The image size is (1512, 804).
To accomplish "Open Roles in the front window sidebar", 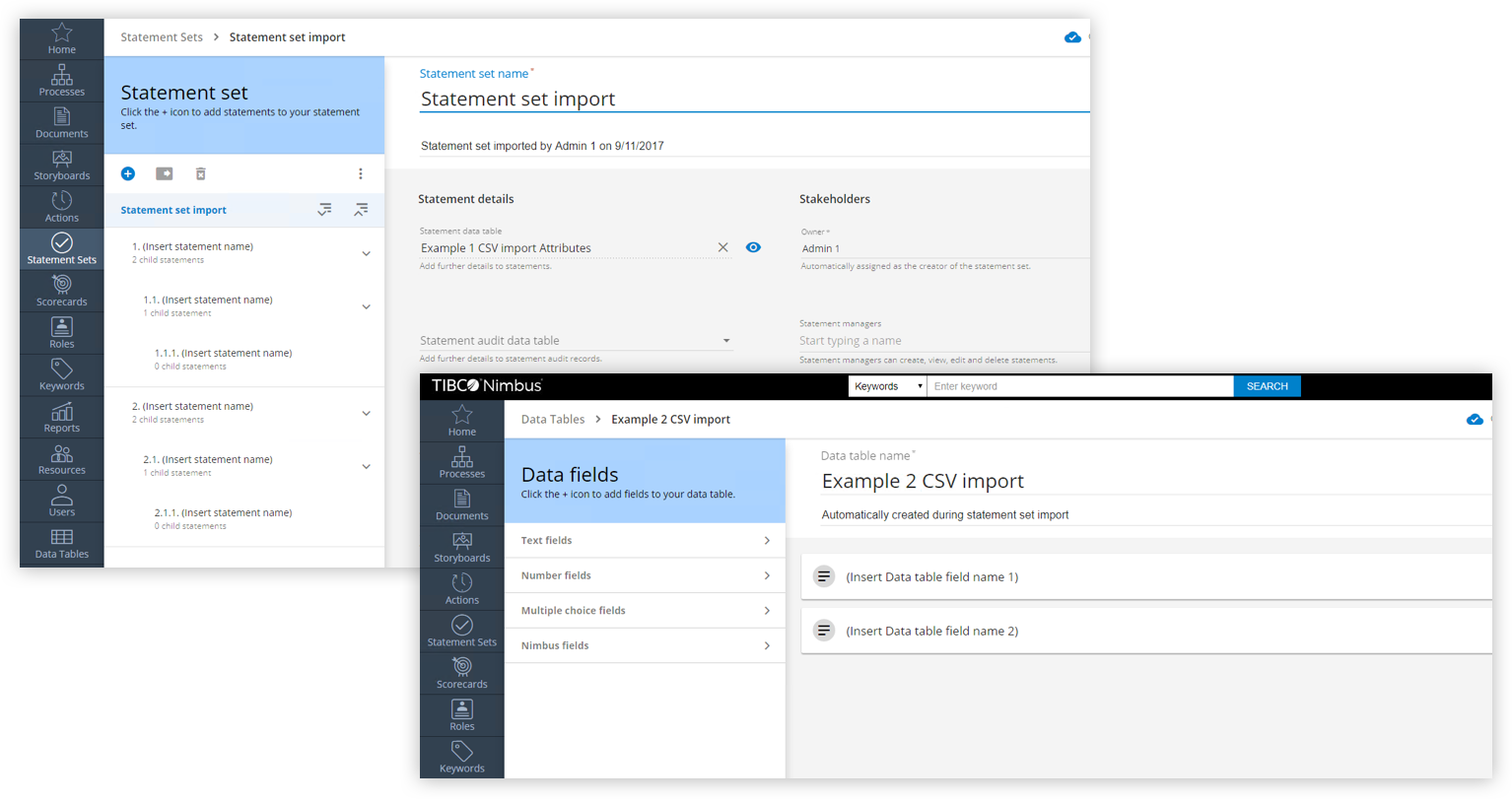I will click(x=462, y=716).
